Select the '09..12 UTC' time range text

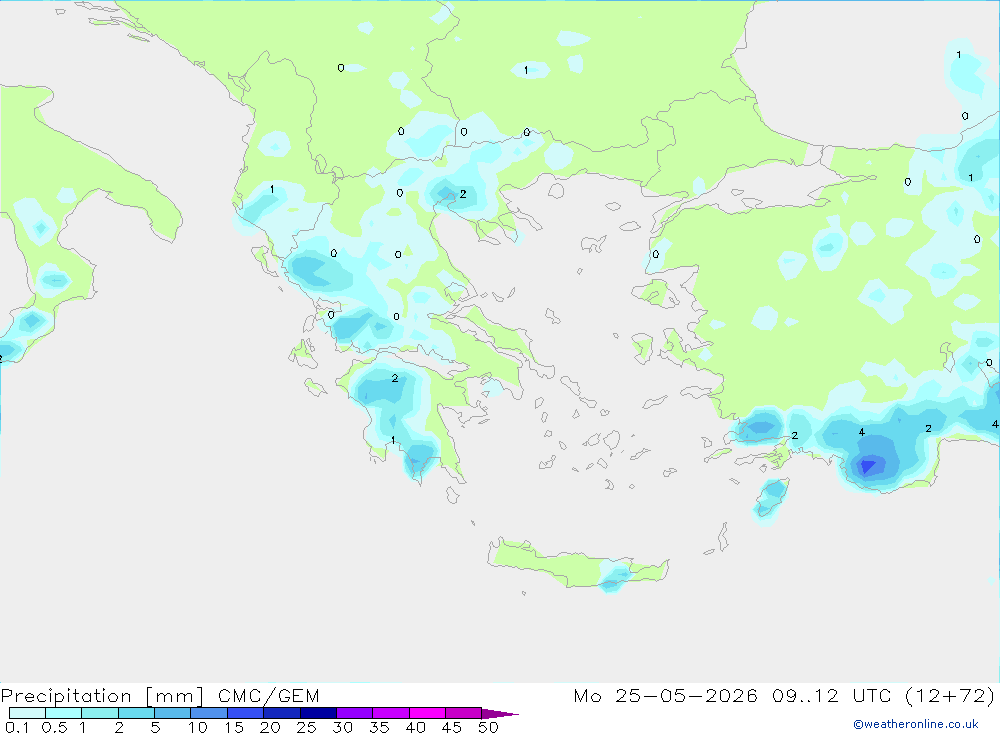point(831,695)
